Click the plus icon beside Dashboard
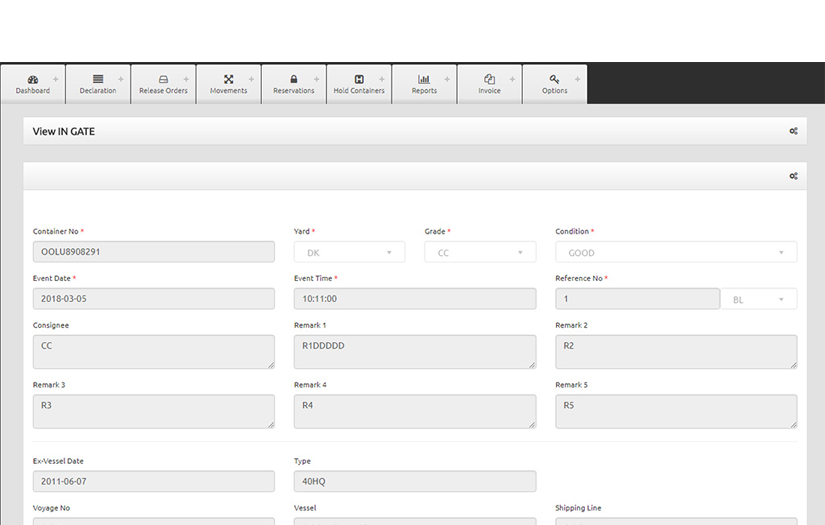The image size is (825, 525). pos(56,79)
